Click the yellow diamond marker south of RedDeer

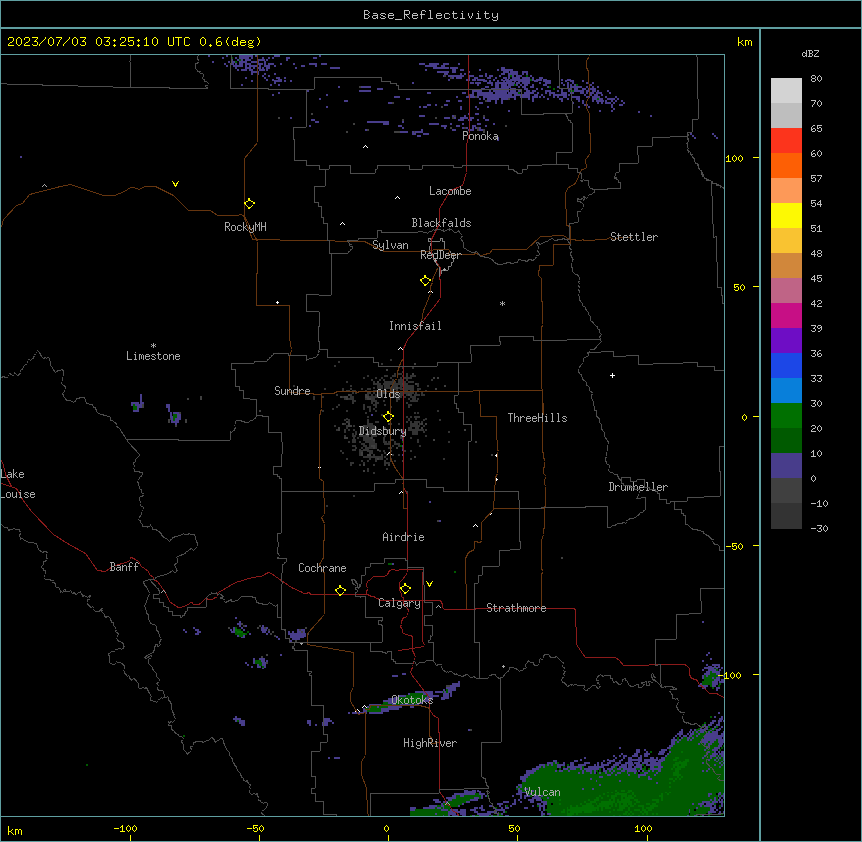[426, 281]
